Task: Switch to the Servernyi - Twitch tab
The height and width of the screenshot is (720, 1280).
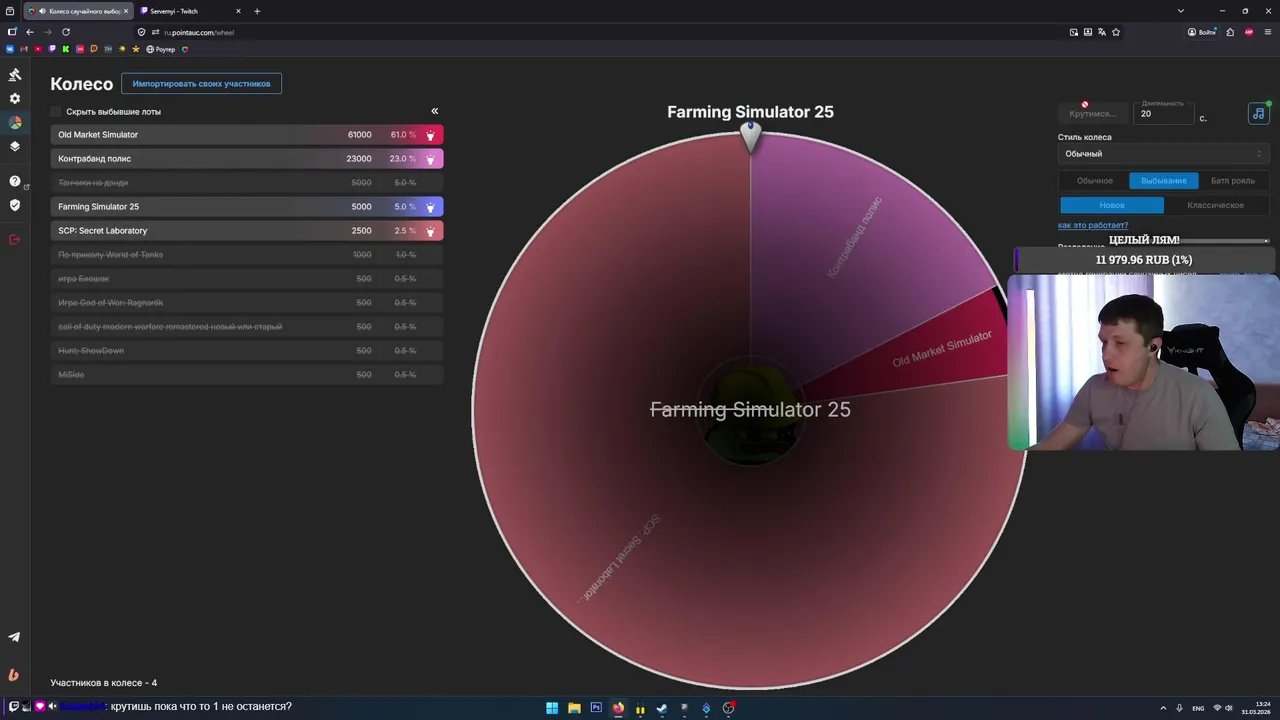Action: point(190,11)
